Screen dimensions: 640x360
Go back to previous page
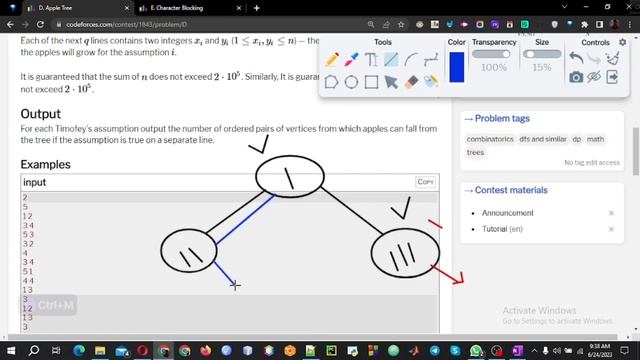click(10, 24)
